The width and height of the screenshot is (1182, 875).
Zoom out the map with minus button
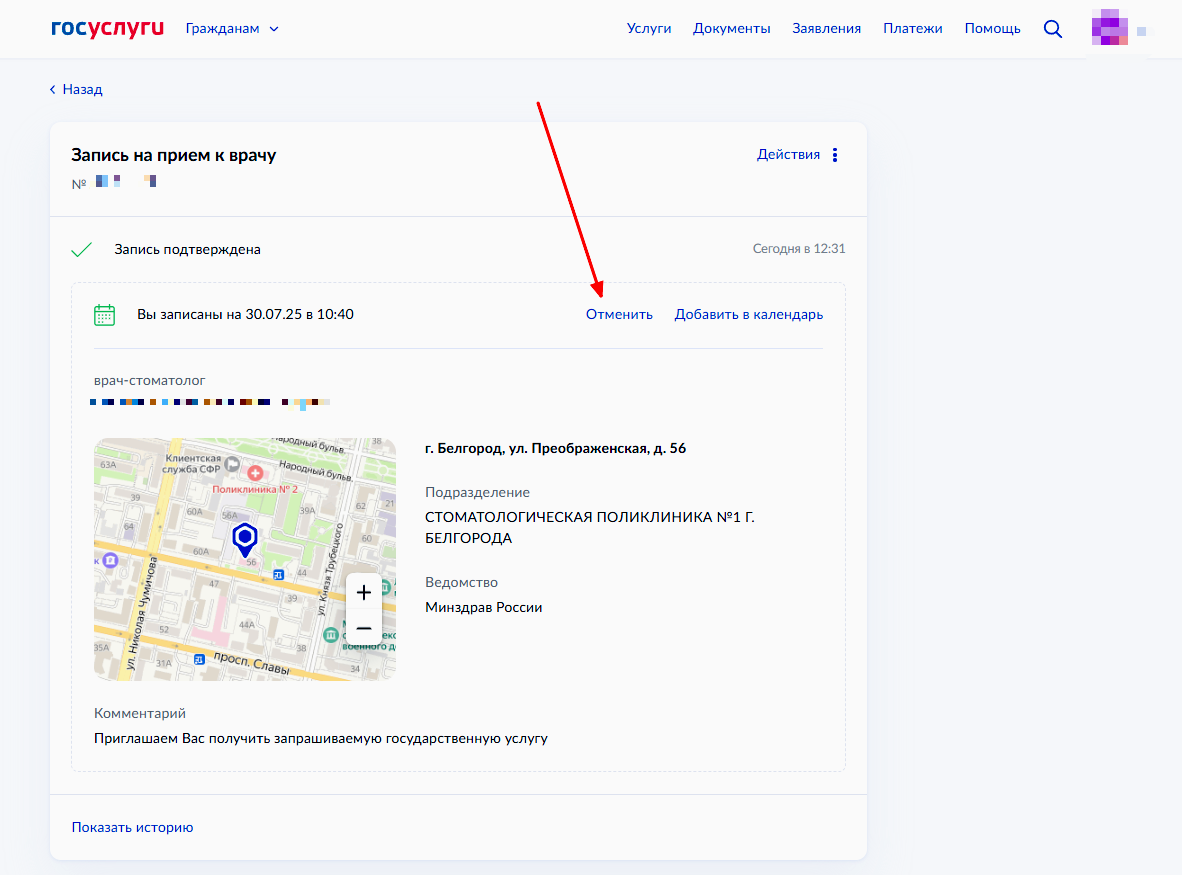click(x=363, y=629)
